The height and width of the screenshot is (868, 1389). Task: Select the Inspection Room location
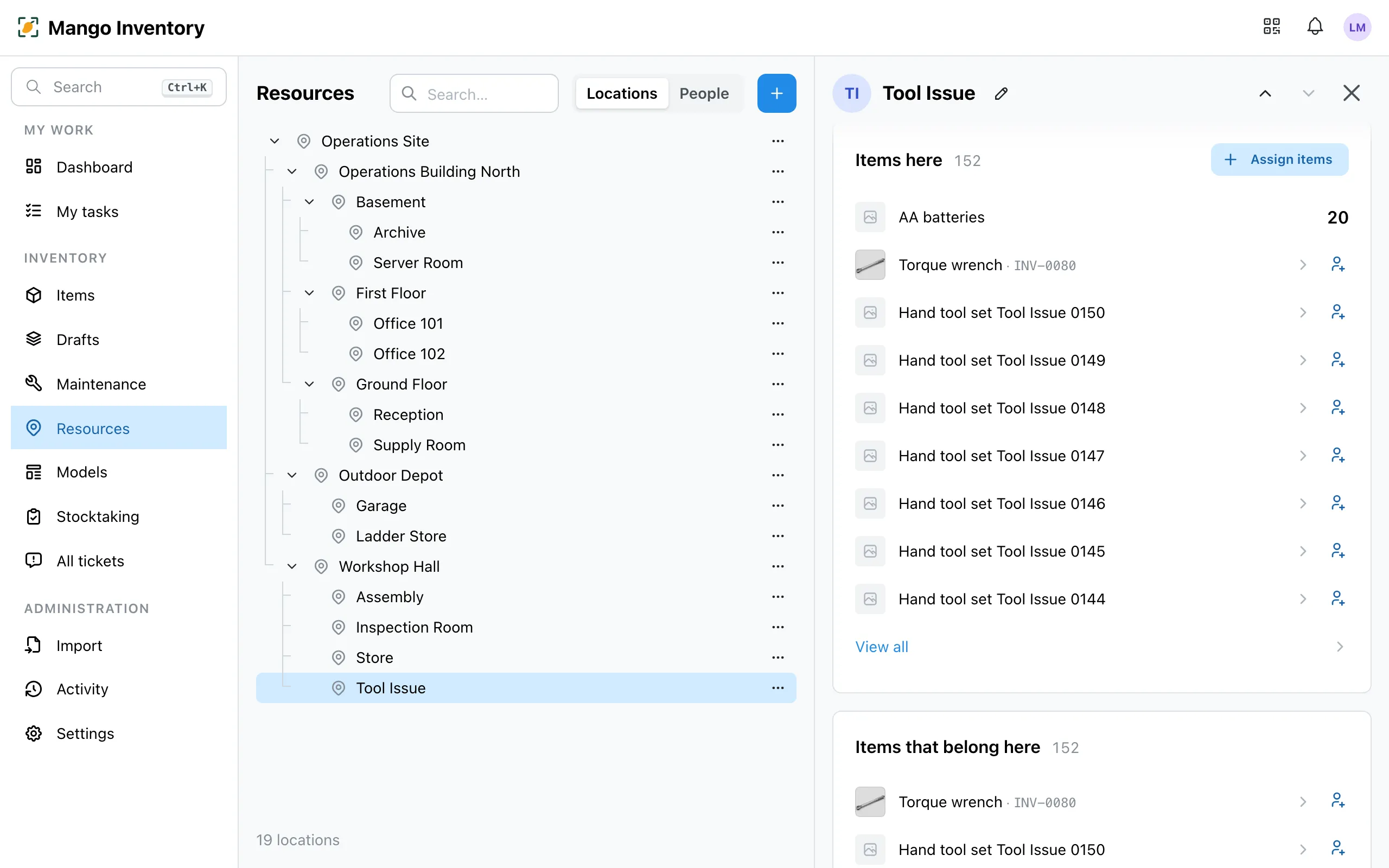coord(526,628)
